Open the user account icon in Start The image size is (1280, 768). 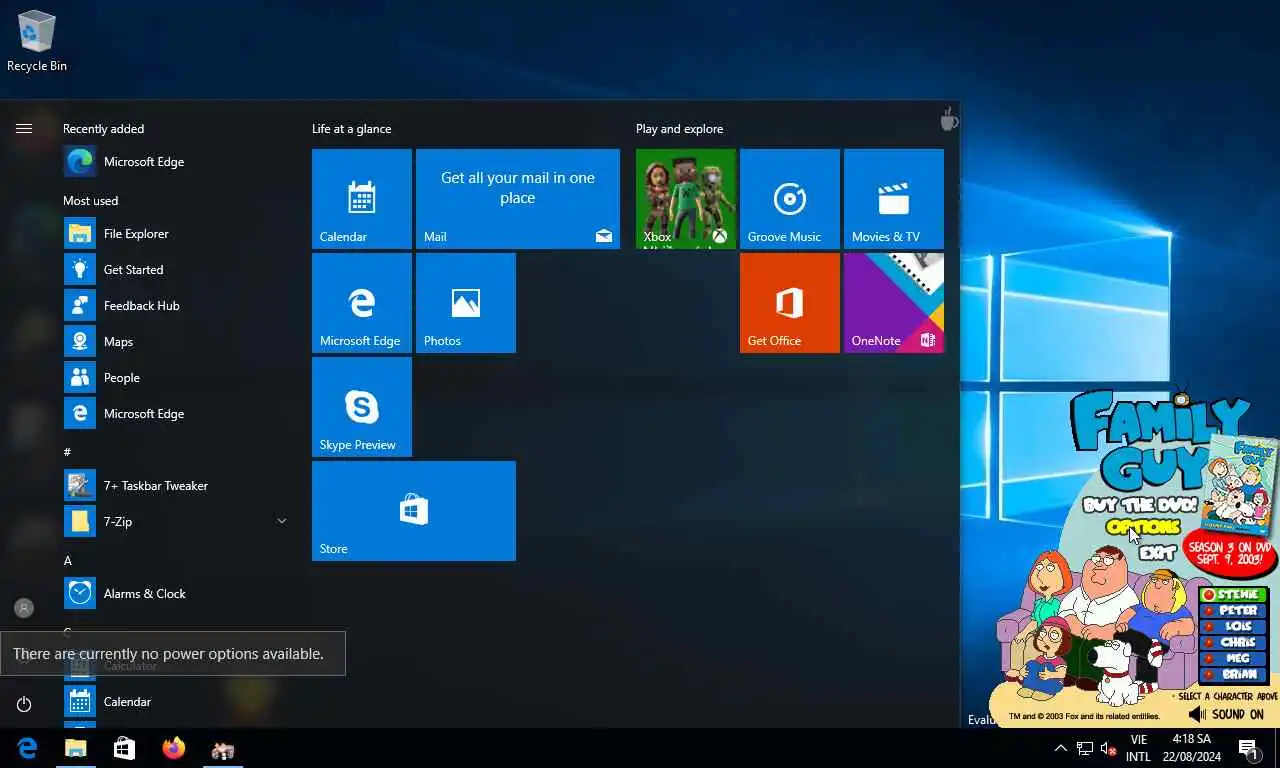coord(24,608)
